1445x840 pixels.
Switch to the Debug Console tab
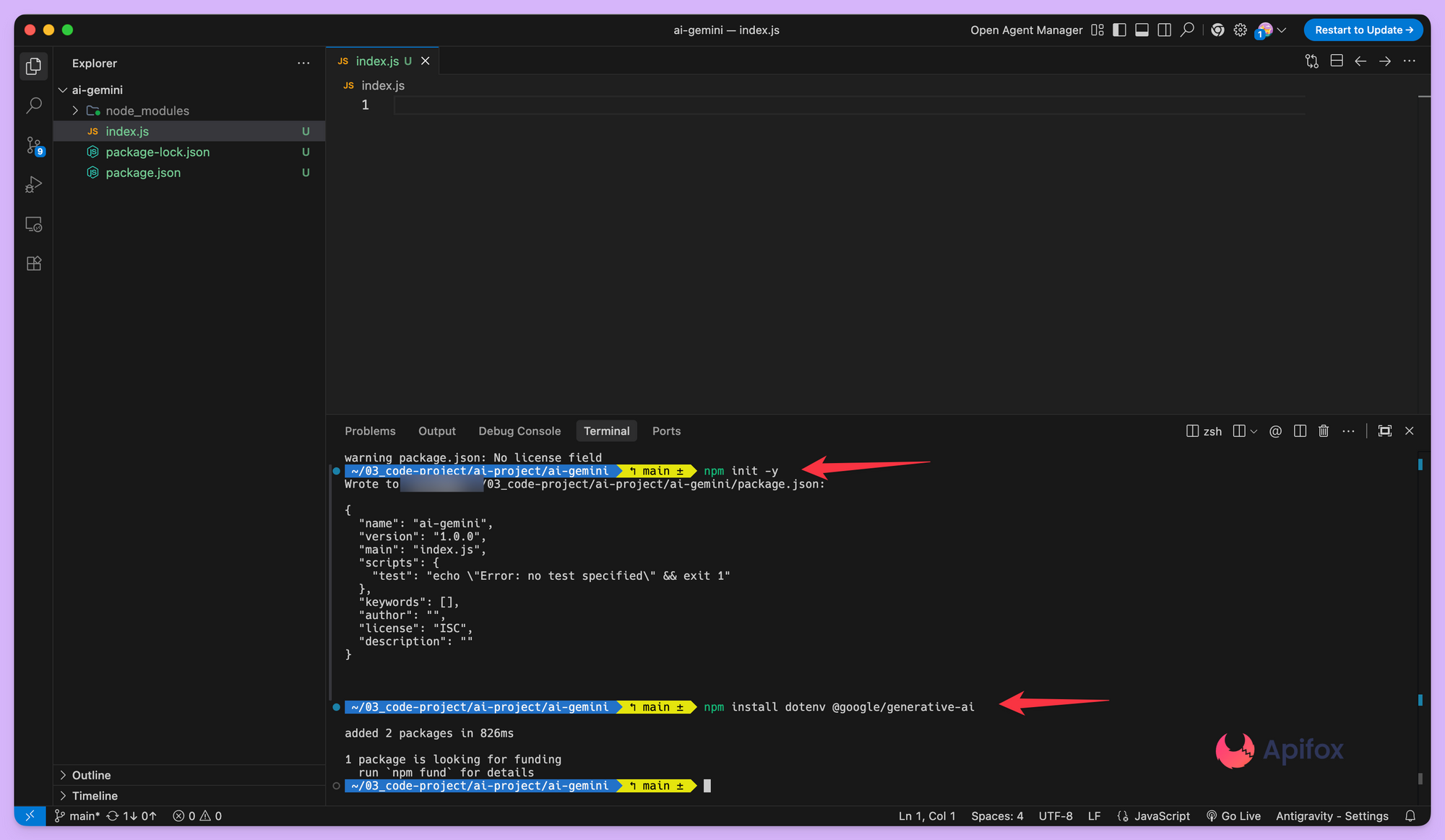pyautogui.click(x=519, y=431)
